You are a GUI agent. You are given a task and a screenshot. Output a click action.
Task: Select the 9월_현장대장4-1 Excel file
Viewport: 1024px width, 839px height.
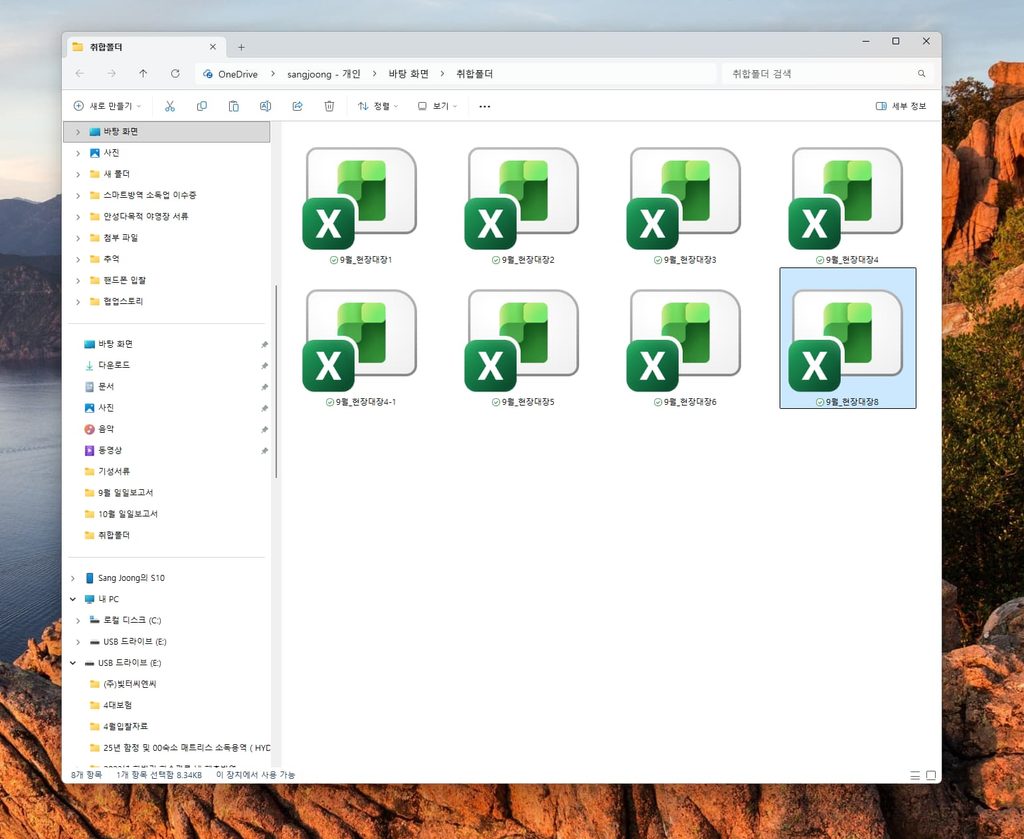point(360,347)
